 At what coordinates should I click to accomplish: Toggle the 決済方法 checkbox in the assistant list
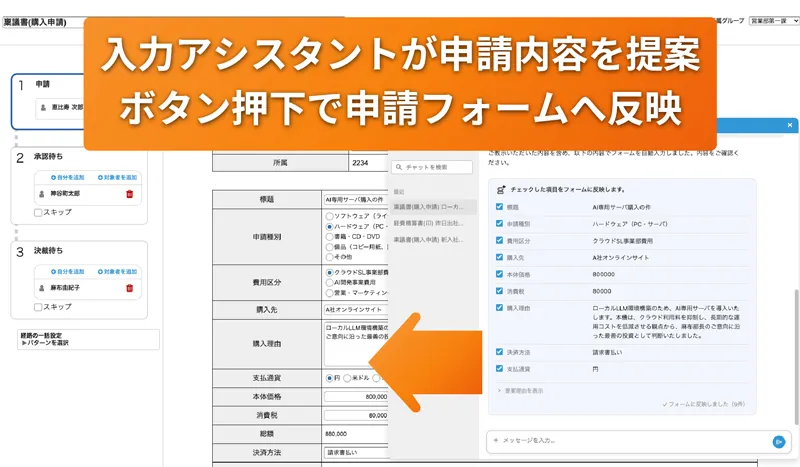point(499,352)
